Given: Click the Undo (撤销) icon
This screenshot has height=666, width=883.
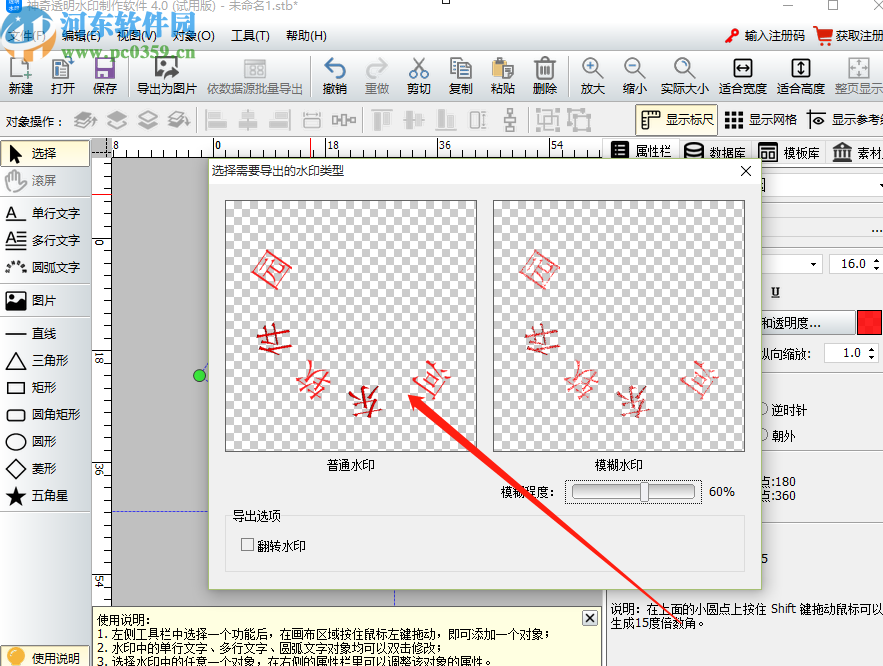Looking at the screenshot, I should point(335,76).
